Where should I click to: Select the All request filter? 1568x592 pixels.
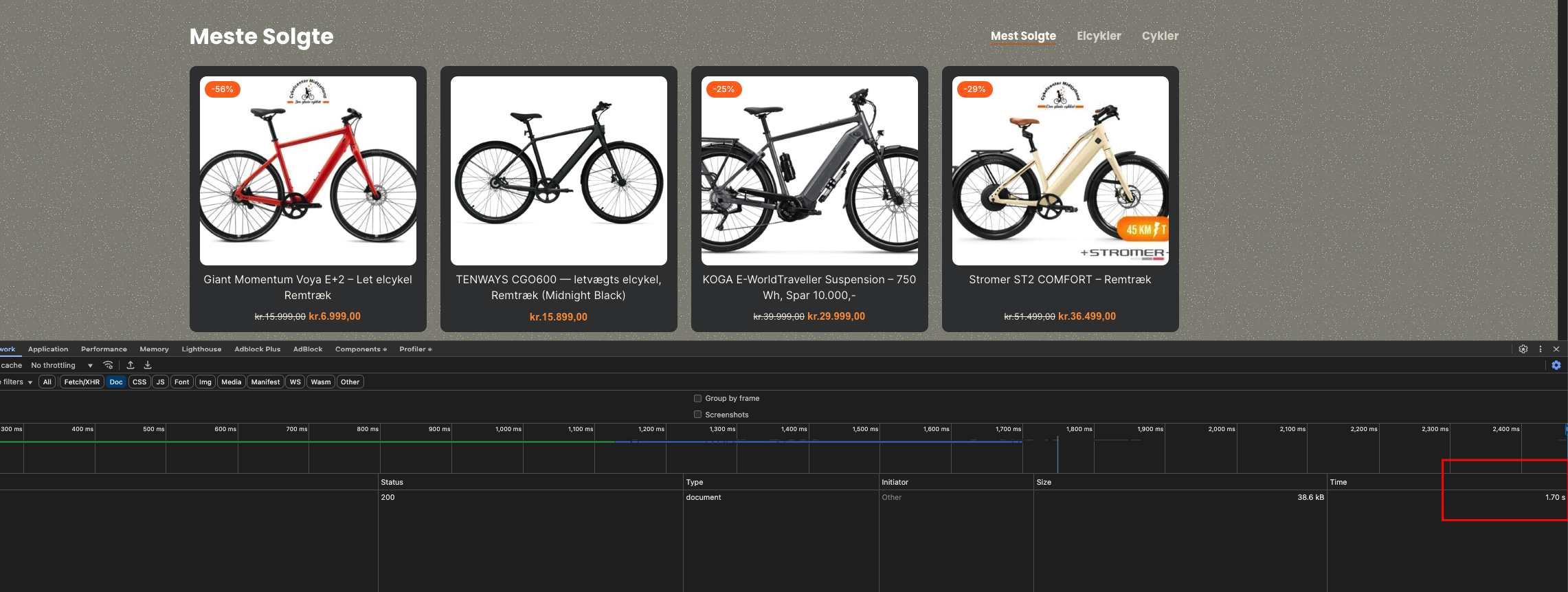tap(47, 382)
